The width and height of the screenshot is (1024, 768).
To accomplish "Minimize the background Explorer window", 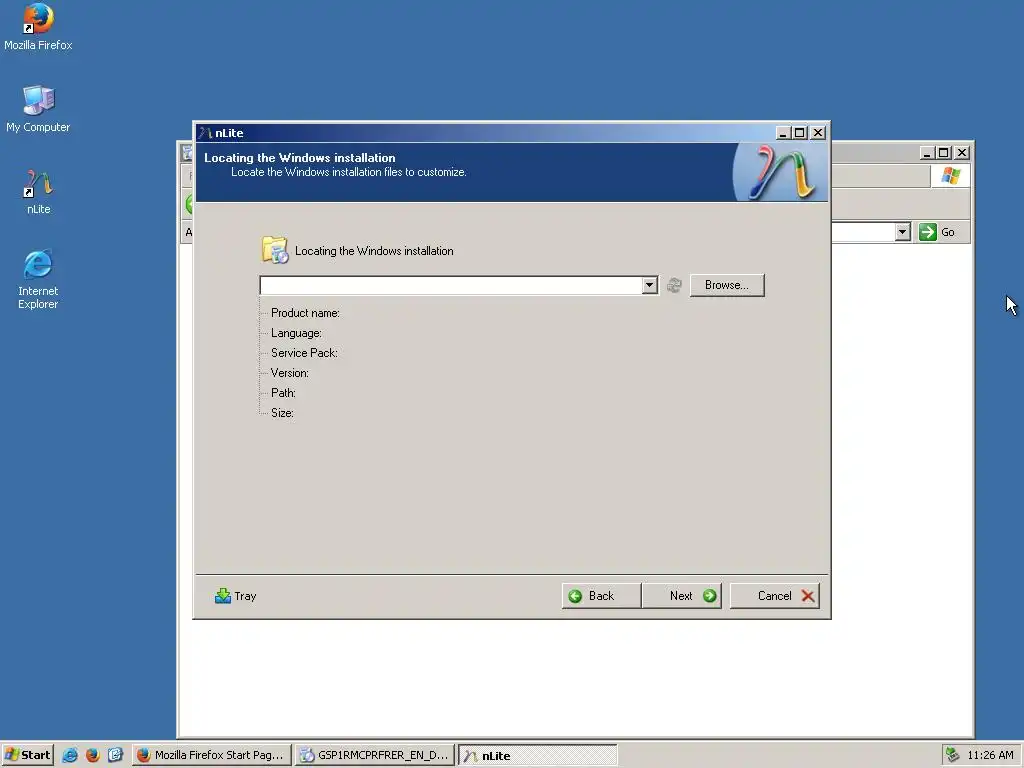I will [927, 153].
